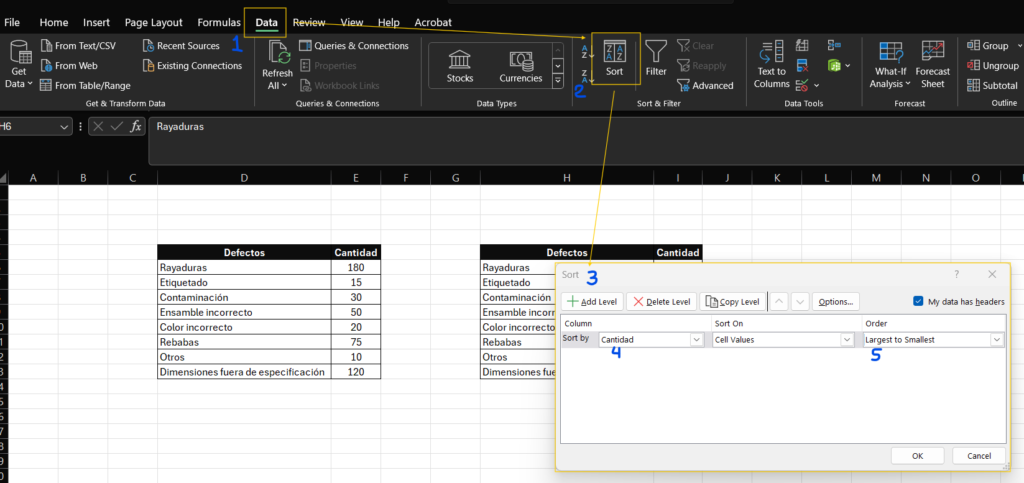Switch to the Home tab
The width and height of the screenshot is (1024, 483).
point(54,22)
